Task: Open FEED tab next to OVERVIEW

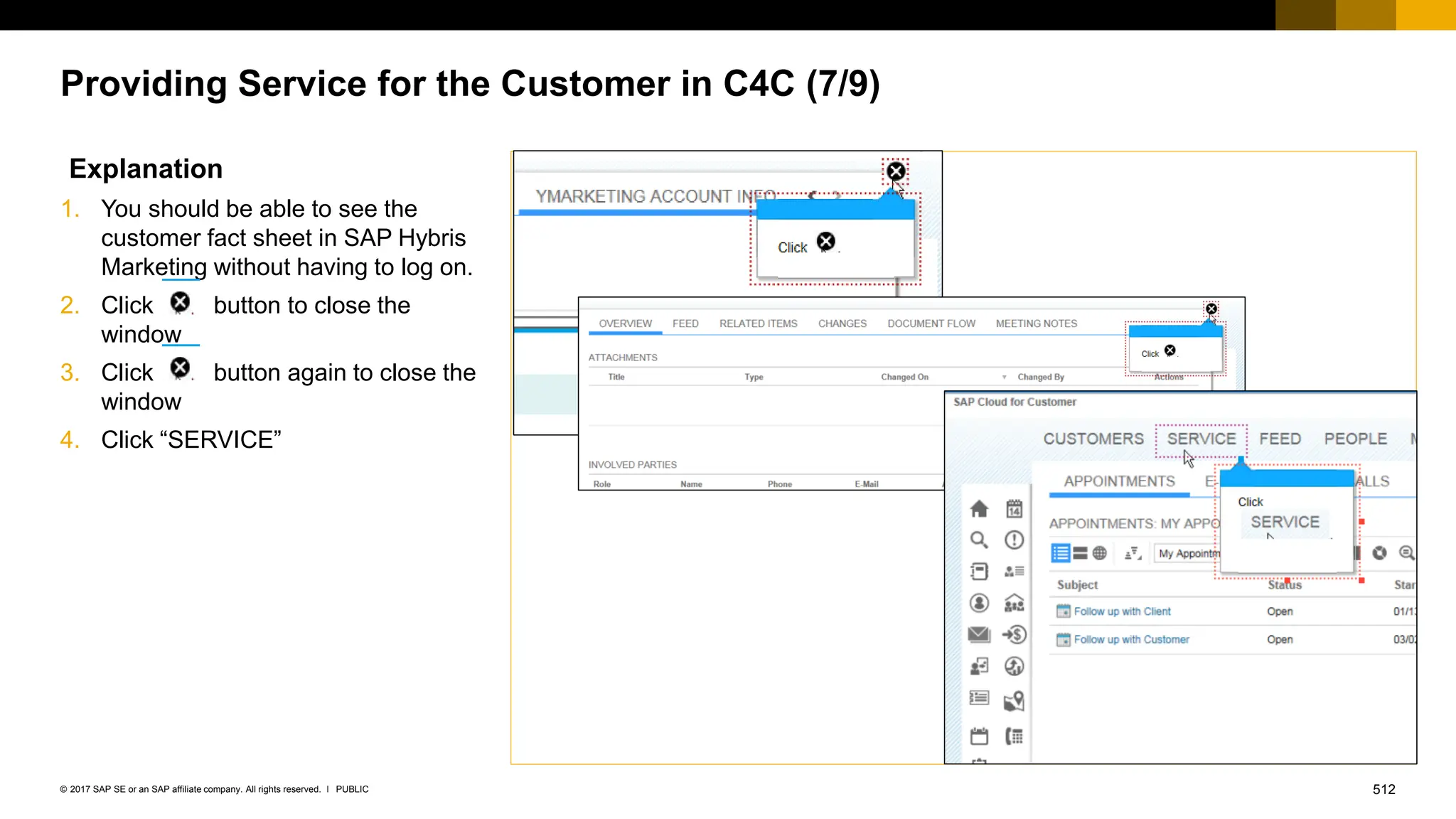Action: click(685, 323)
